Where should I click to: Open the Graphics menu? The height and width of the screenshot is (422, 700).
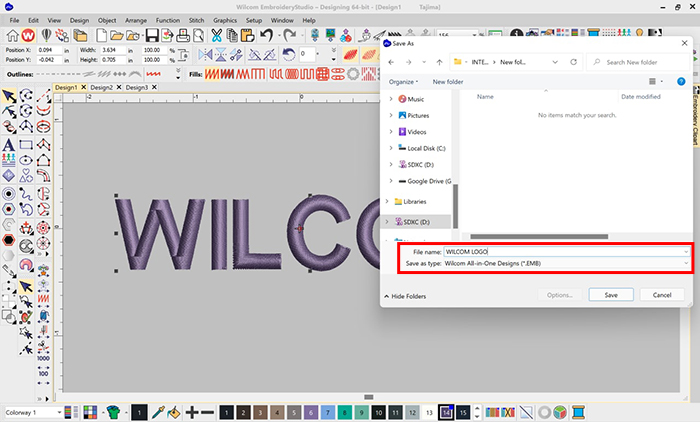pos(225,21)
